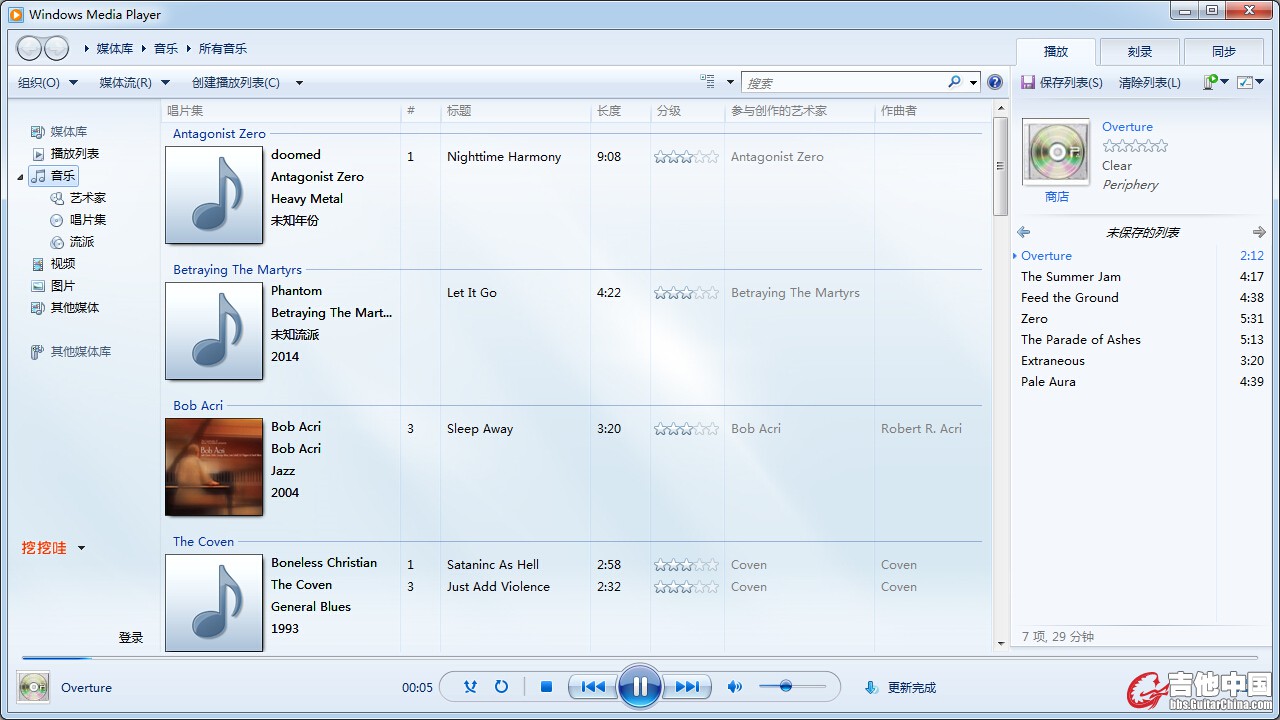This screenshot has height=720, width=1280.
Task: Go forward with the navigation forward button
Action: tap(57, 48)
